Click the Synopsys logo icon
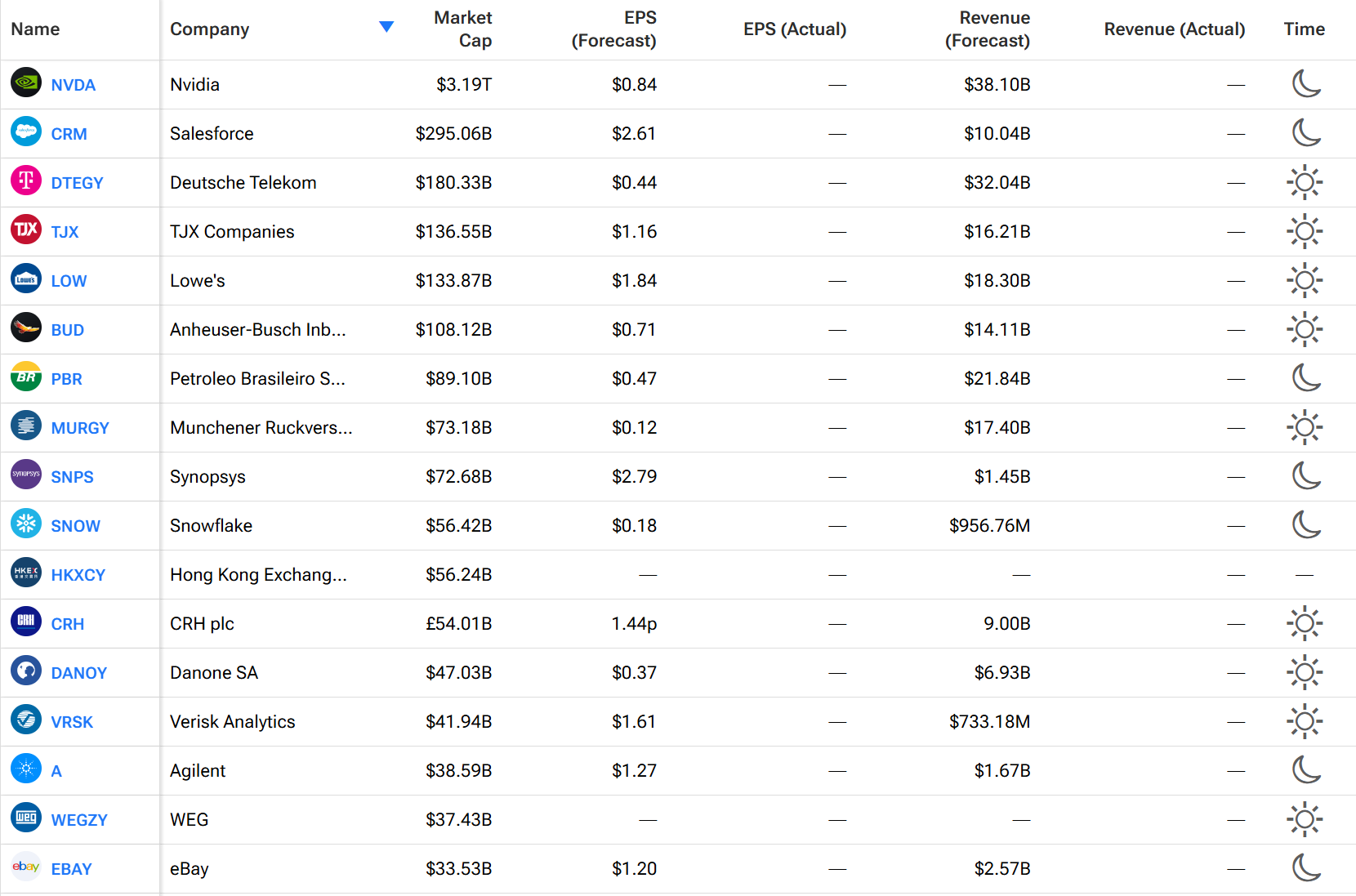Screen dimensions: 1356x896 click(x=26, y=475)
